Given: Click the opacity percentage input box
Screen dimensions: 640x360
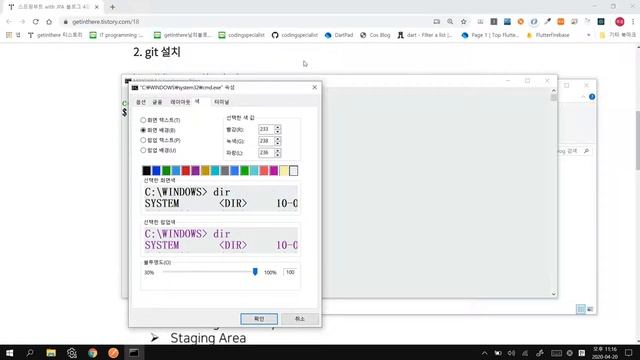Looking at the screenshot, I should (290, 272).
